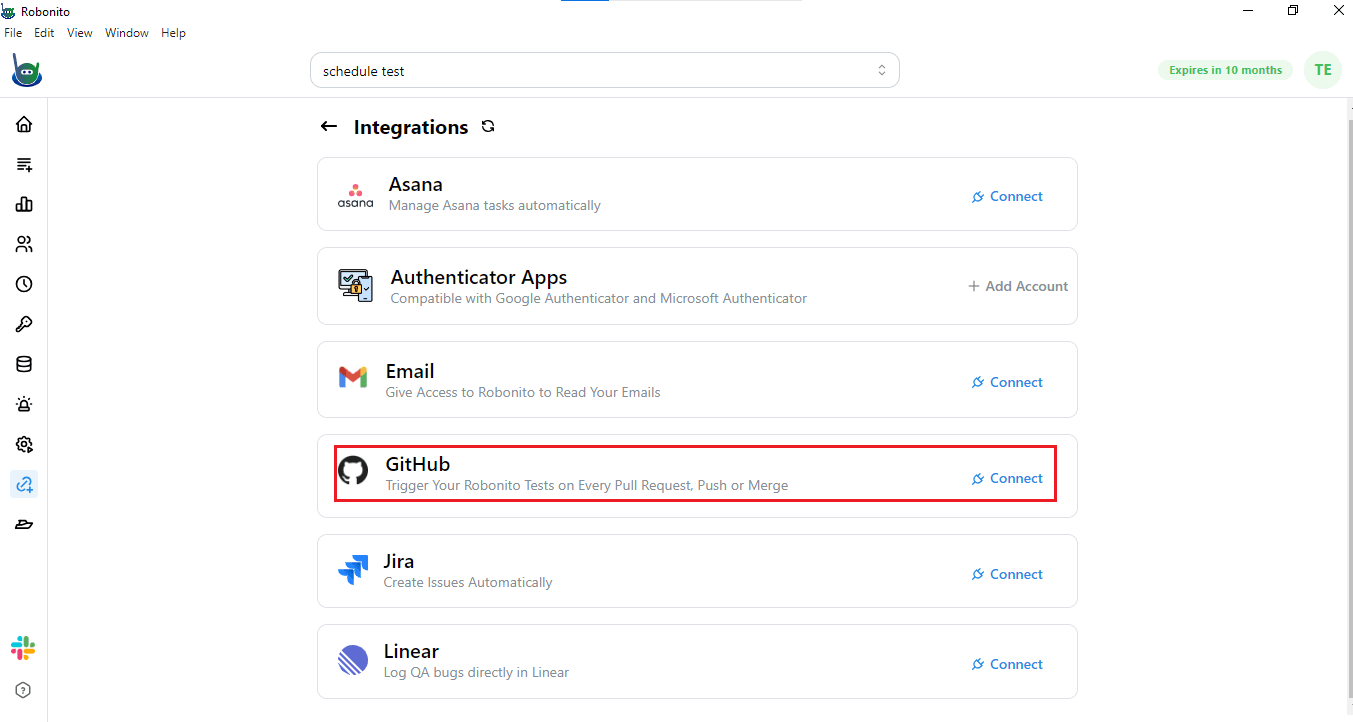Open the Help menu

(x=173, y=33)
